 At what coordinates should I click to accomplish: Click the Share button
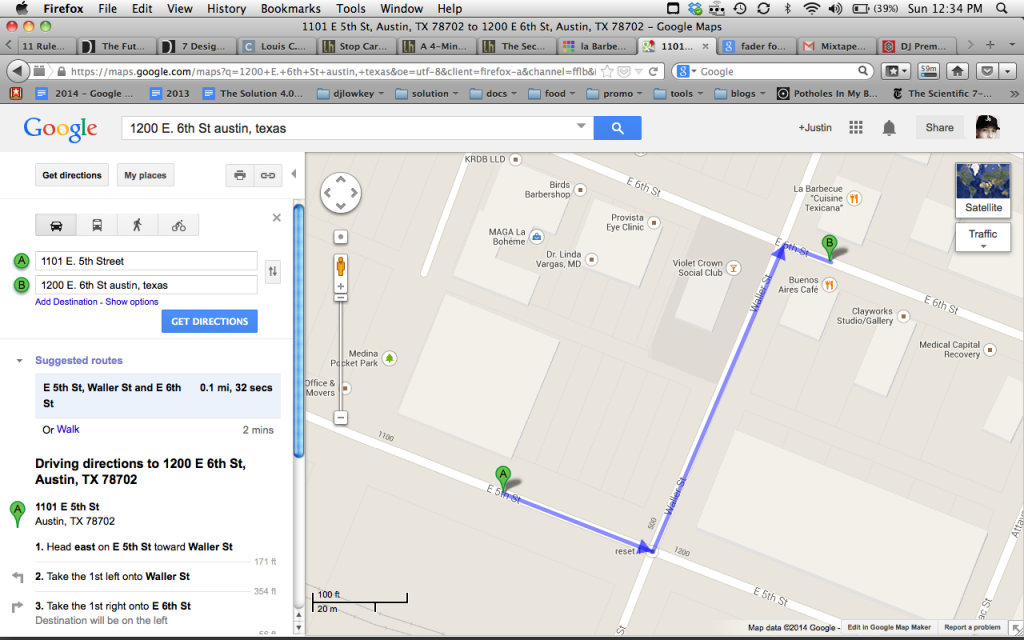point(939,128)
